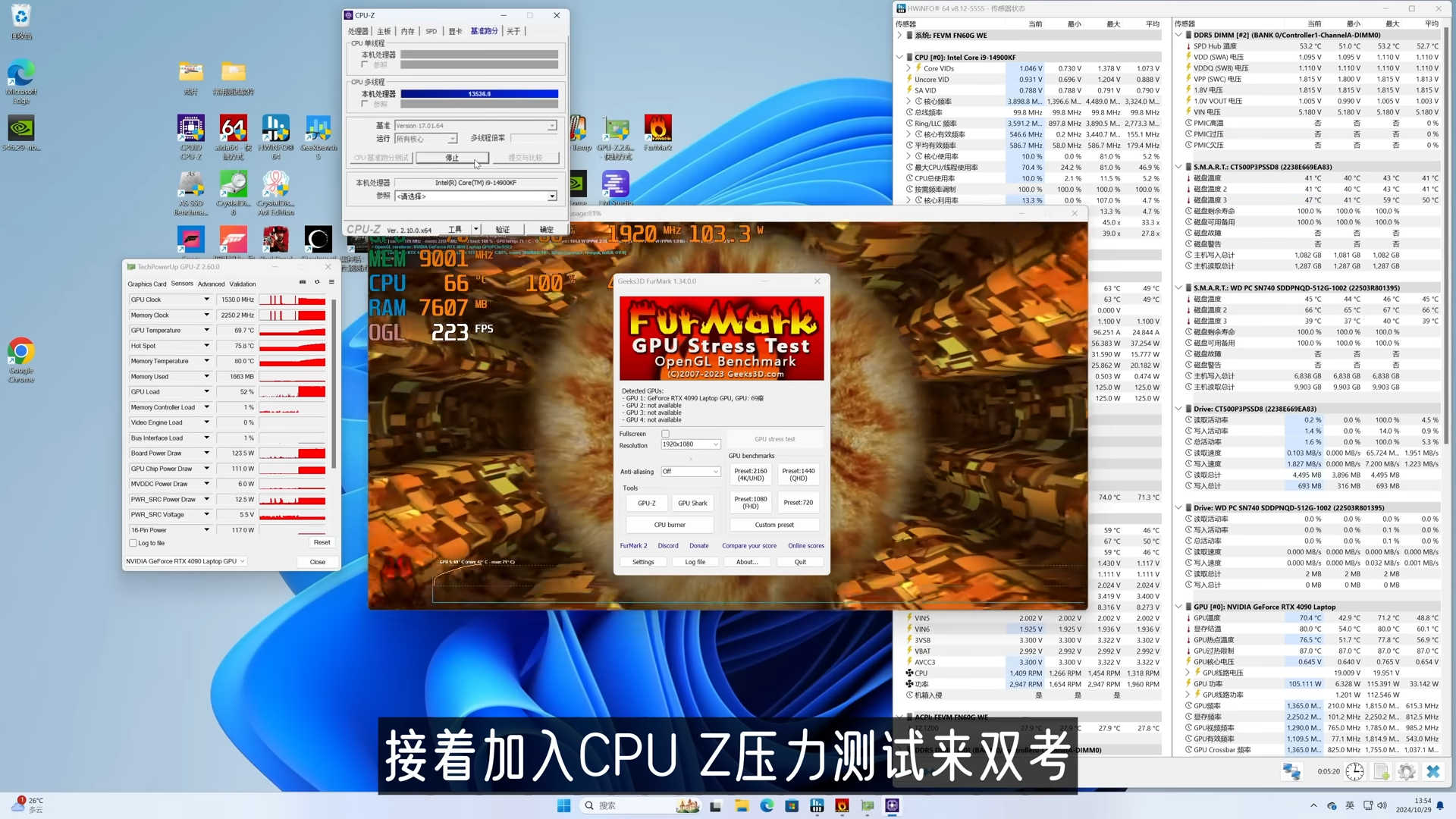Collapse DDR5 DIMM [#2] sensor group
The image size is (1456, 819).
point(1178,35)
